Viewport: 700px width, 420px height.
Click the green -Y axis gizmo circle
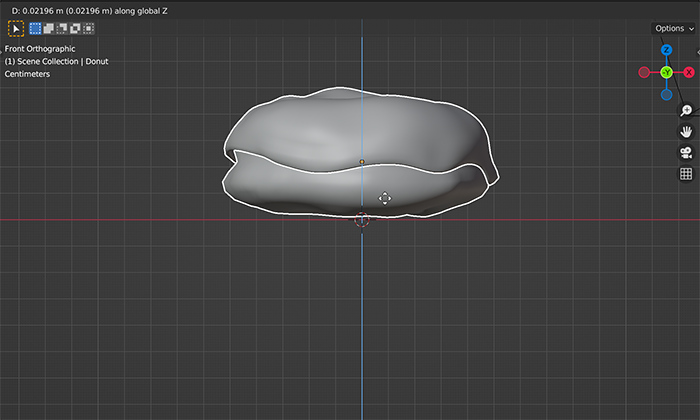pyautogui.click(x=667, y=72)
